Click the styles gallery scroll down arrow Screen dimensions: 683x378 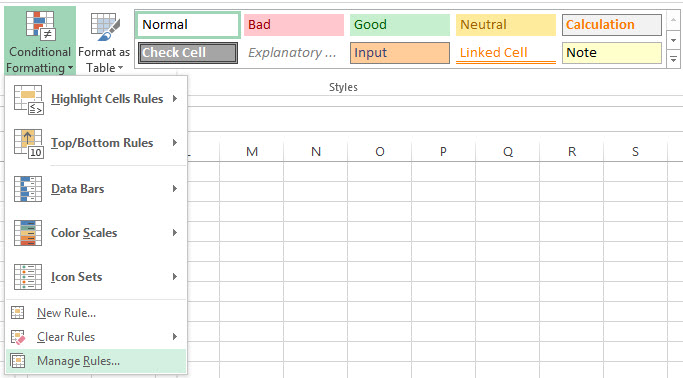673,41
